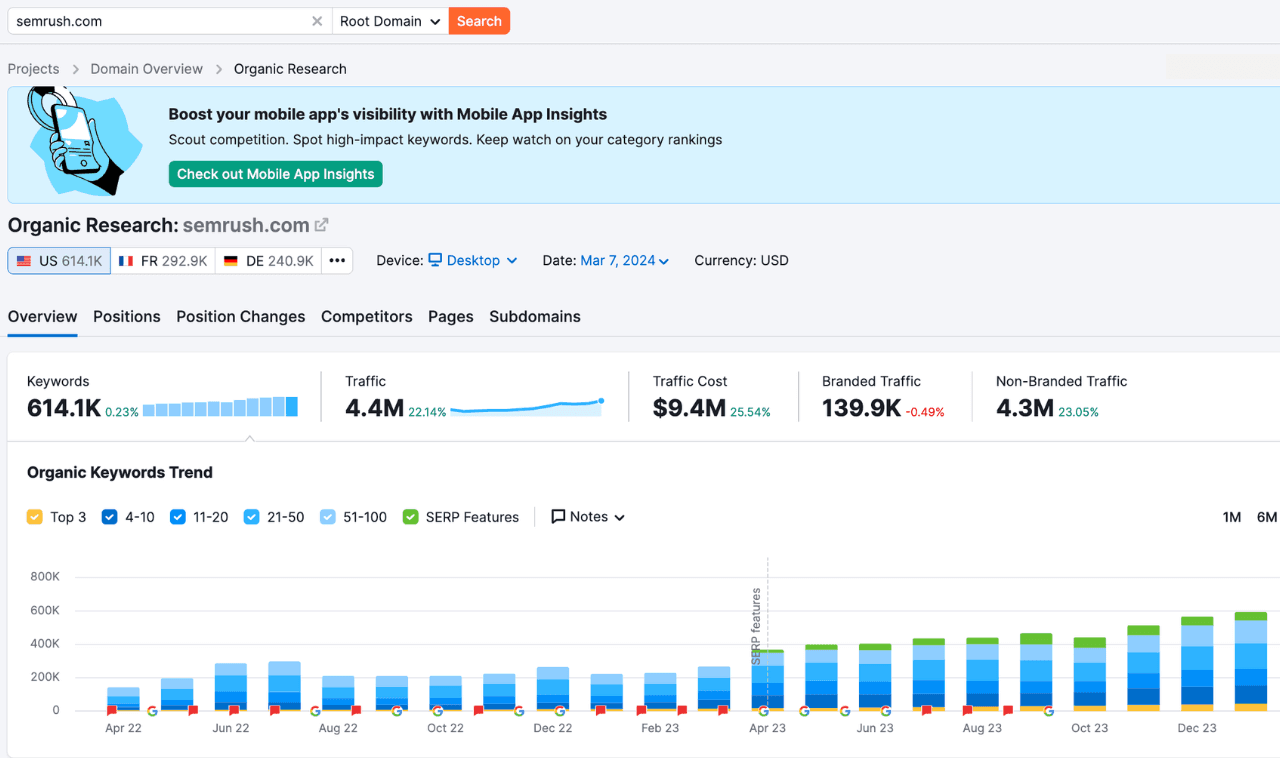Click the Keywords mini bar chart
Viewport: 1280px width, 758px height.
click(x=220, y=407)
